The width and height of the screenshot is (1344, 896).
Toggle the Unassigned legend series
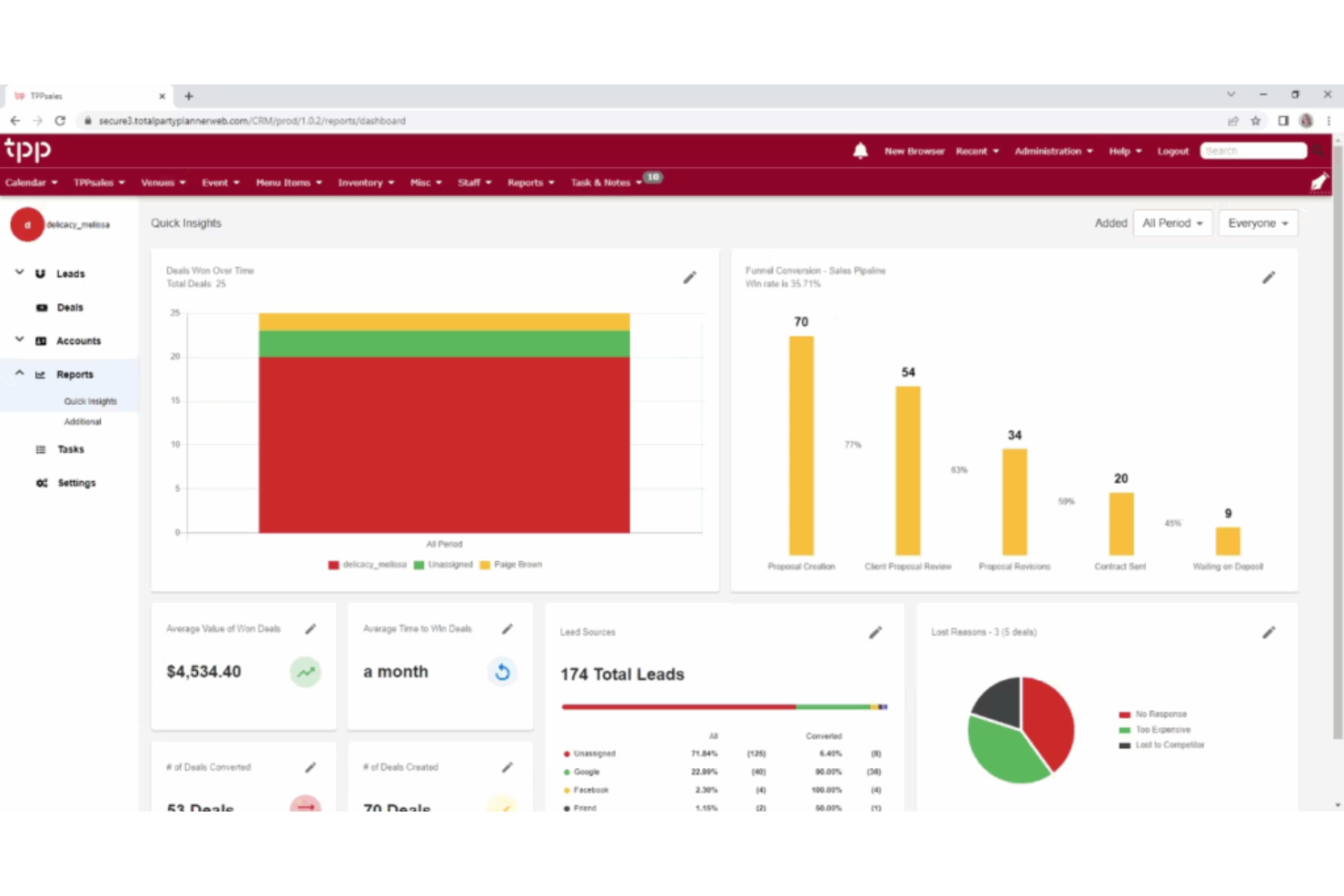pyautogui.click(x=443, y=565)
